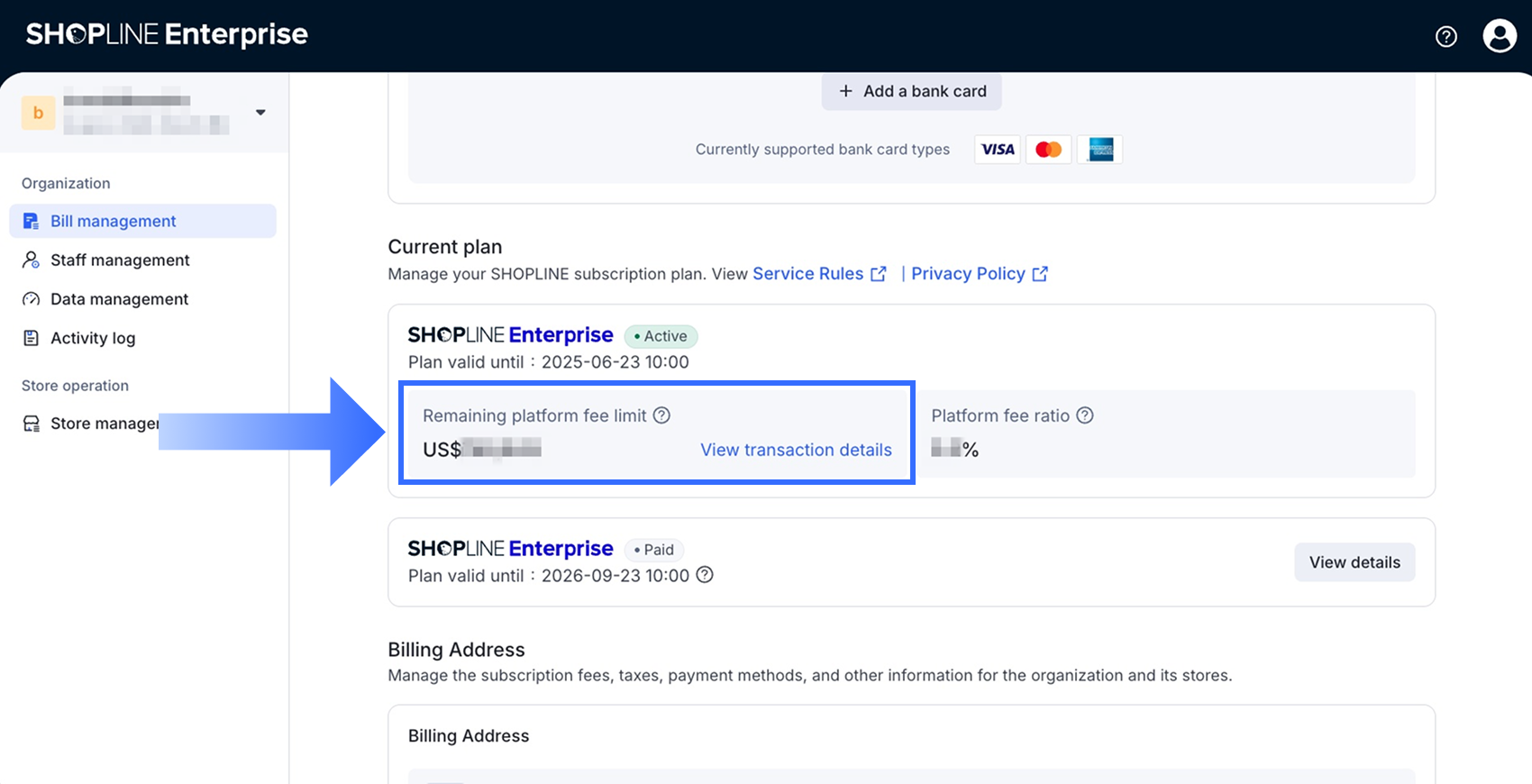This screenshot has width=1532, height=784.
Task: Click View details for the Paid plan
Action: click(x=1354, y=562)
